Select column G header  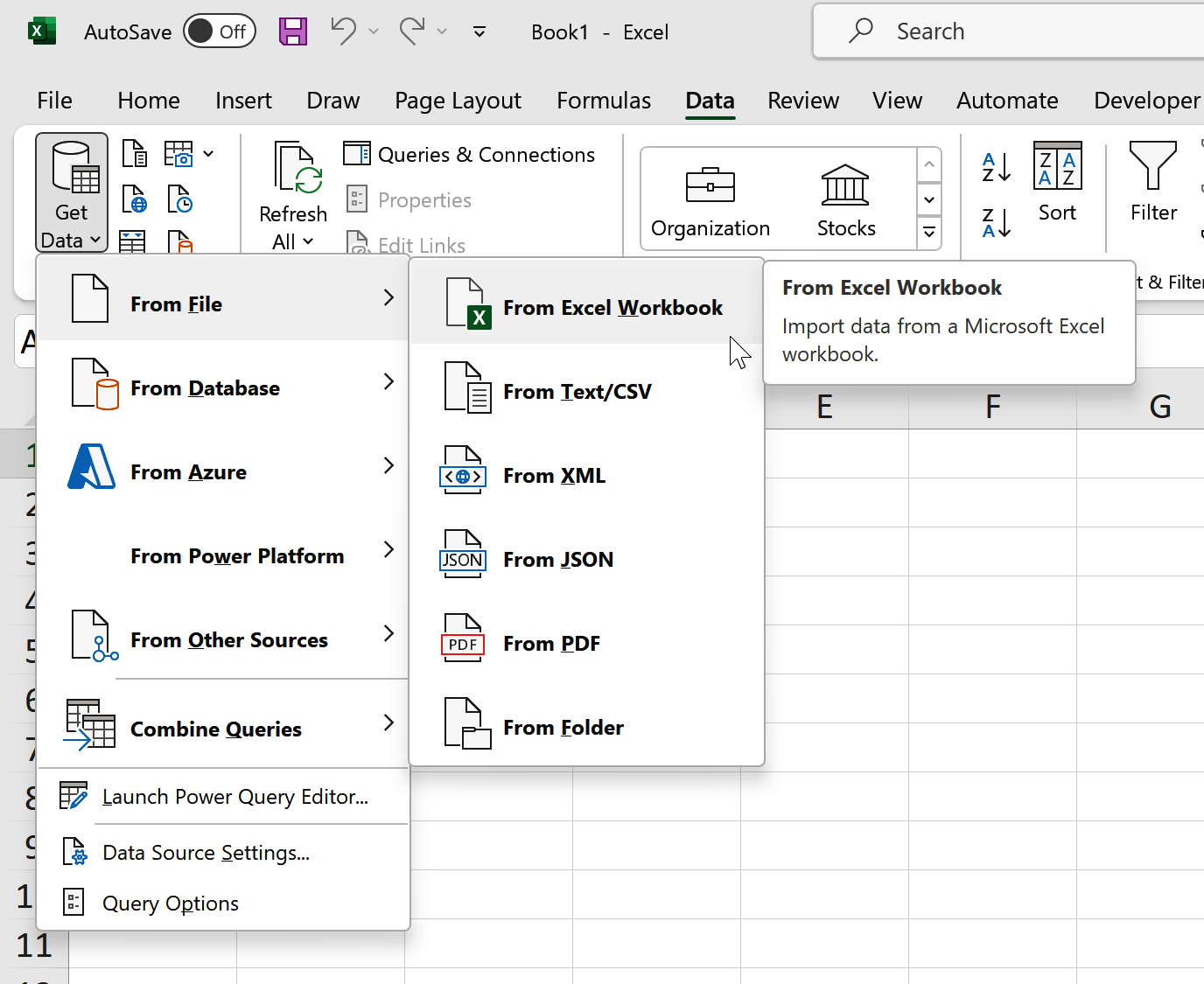(x=1141, y=407)
